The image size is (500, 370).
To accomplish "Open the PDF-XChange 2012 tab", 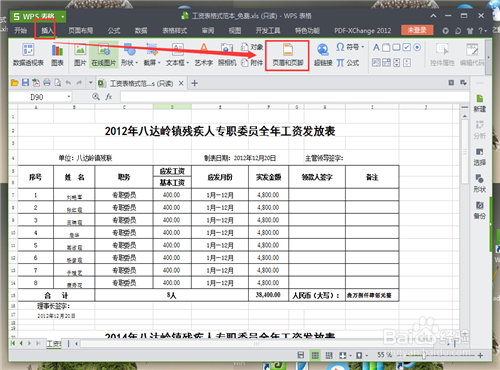I will (x=363, y=31).
